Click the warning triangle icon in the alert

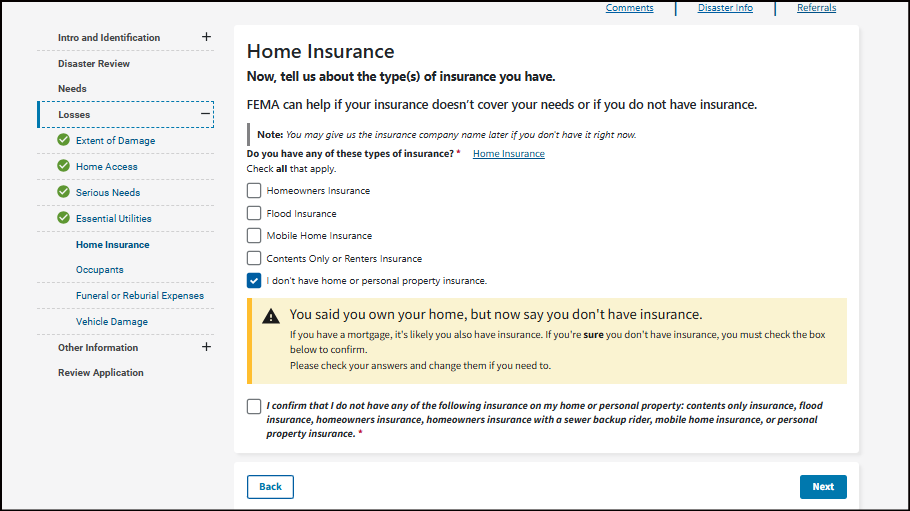point(271,316)
